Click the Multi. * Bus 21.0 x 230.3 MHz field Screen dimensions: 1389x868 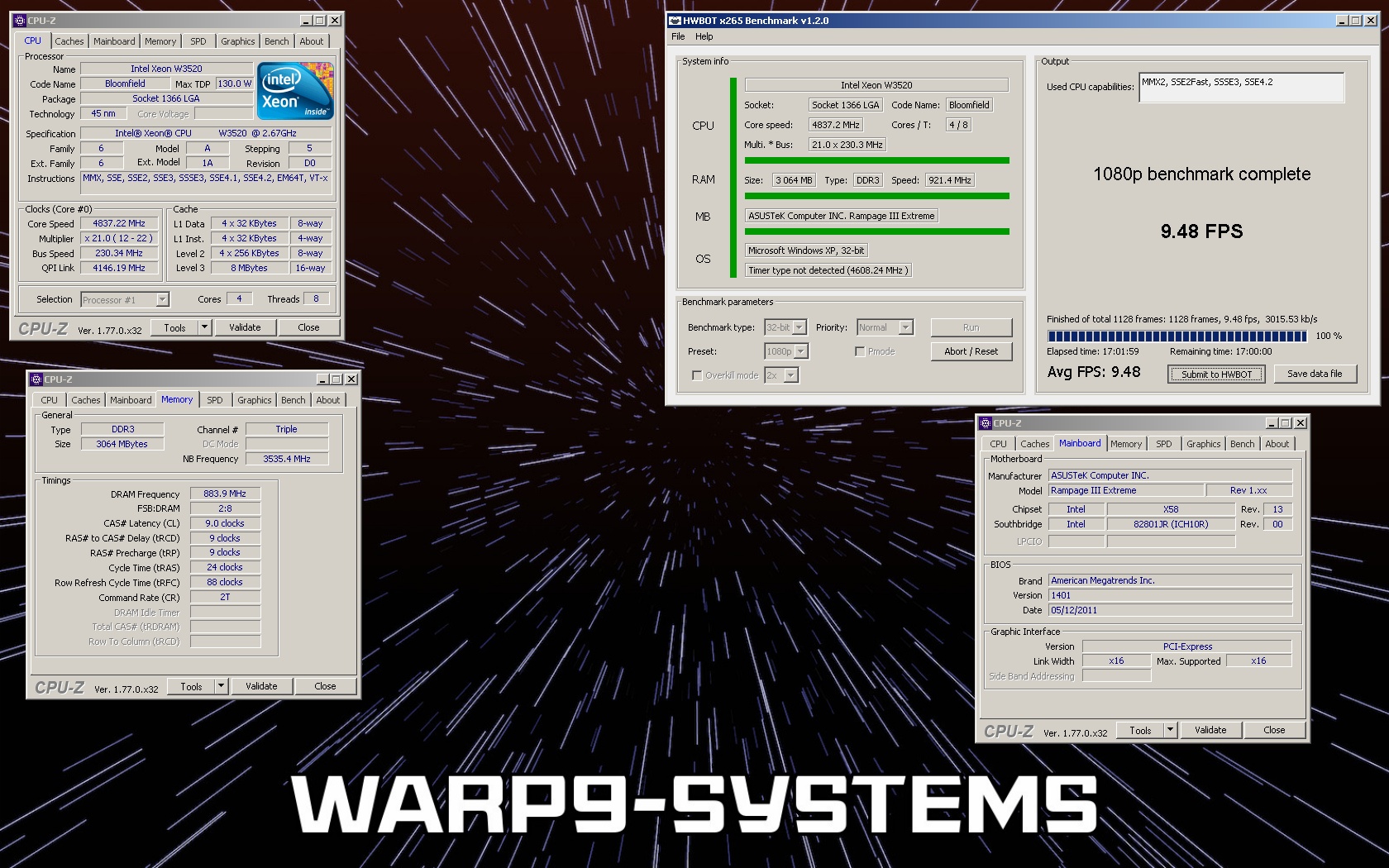(847, 145)
